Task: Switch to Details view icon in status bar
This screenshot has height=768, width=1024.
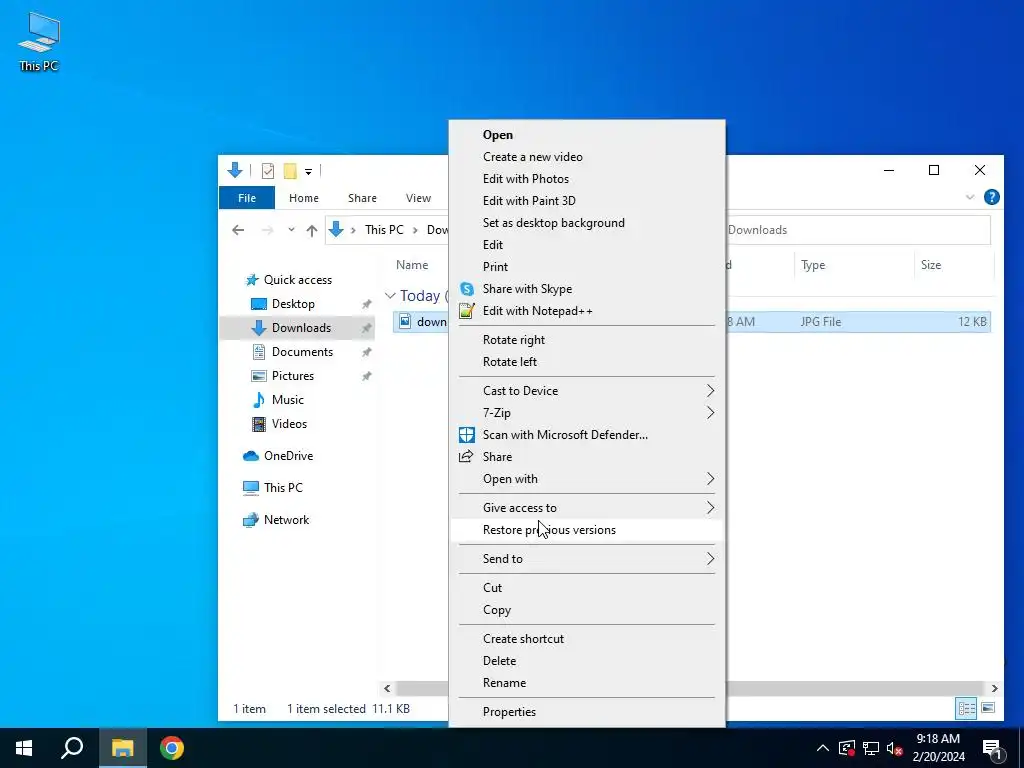Action: click(x=967, y=708)
